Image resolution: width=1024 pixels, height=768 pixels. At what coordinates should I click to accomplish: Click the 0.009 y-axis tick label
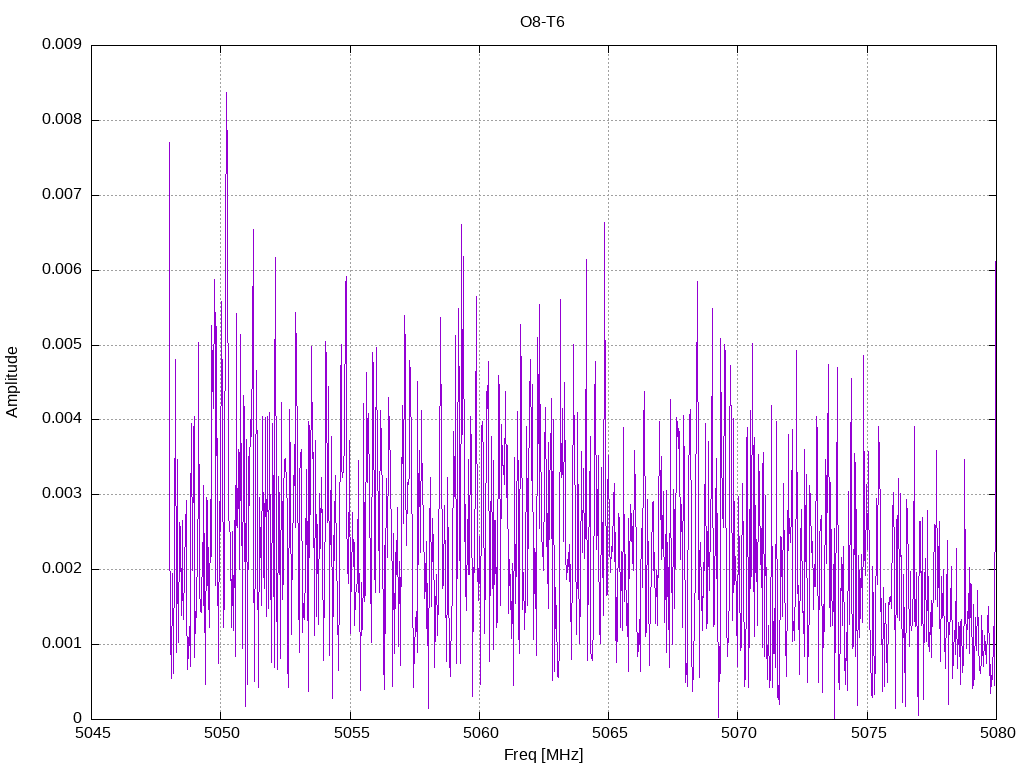62,44
